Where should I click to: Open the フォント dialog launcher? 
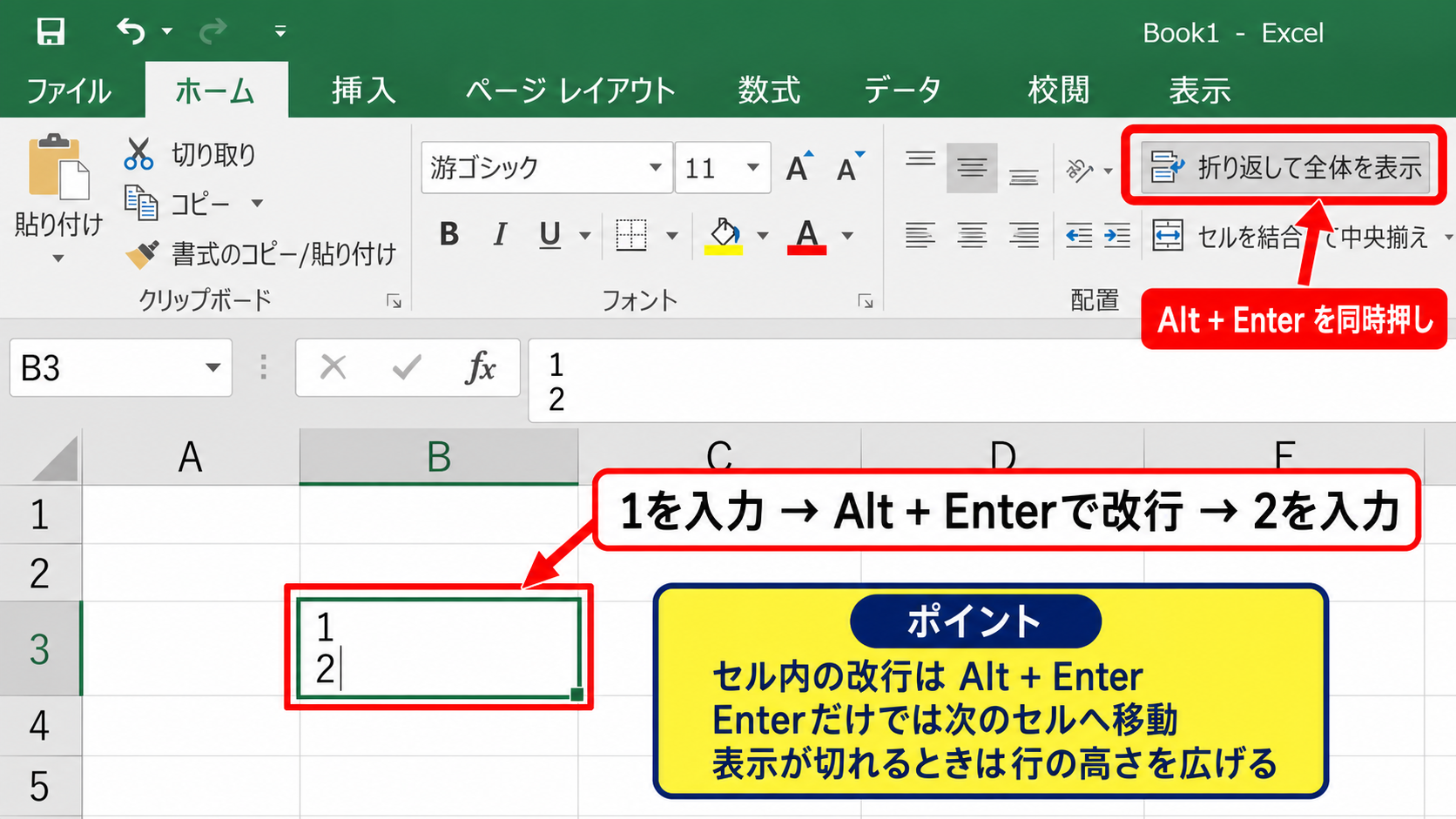click(x=865, y=301)
